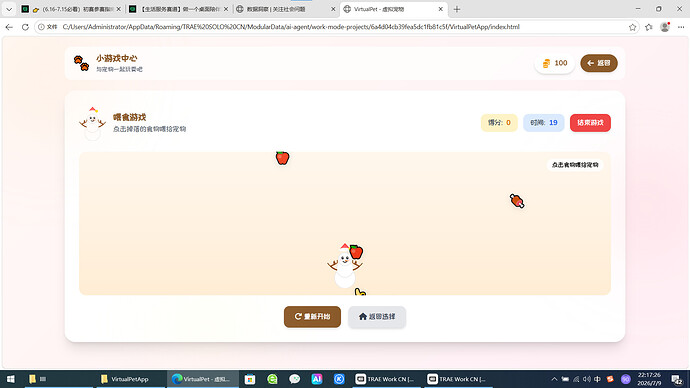Open the AI app in taskbar
The width and height of the screenshot is (690, 388).
point(317,379)
